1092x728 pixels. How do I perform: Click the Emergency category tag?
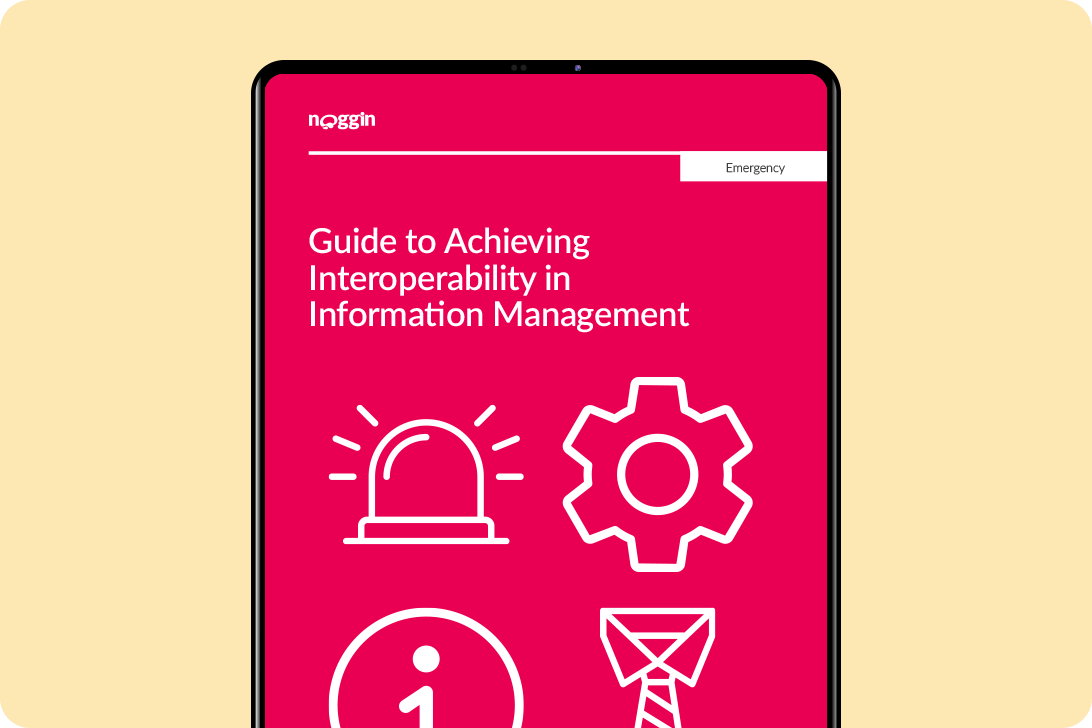pyautogui.click(x=754, y=168)
